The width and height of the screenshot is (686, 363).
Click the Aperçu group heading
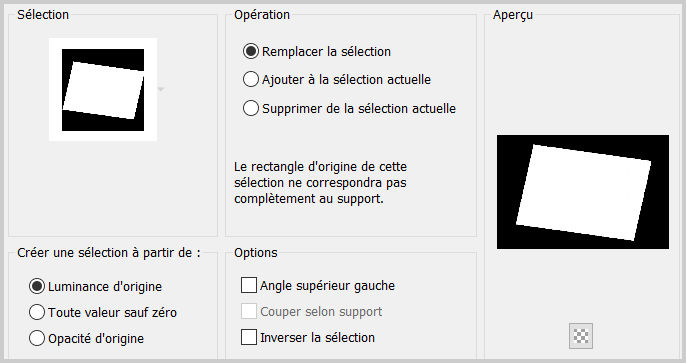pos(513,14)
